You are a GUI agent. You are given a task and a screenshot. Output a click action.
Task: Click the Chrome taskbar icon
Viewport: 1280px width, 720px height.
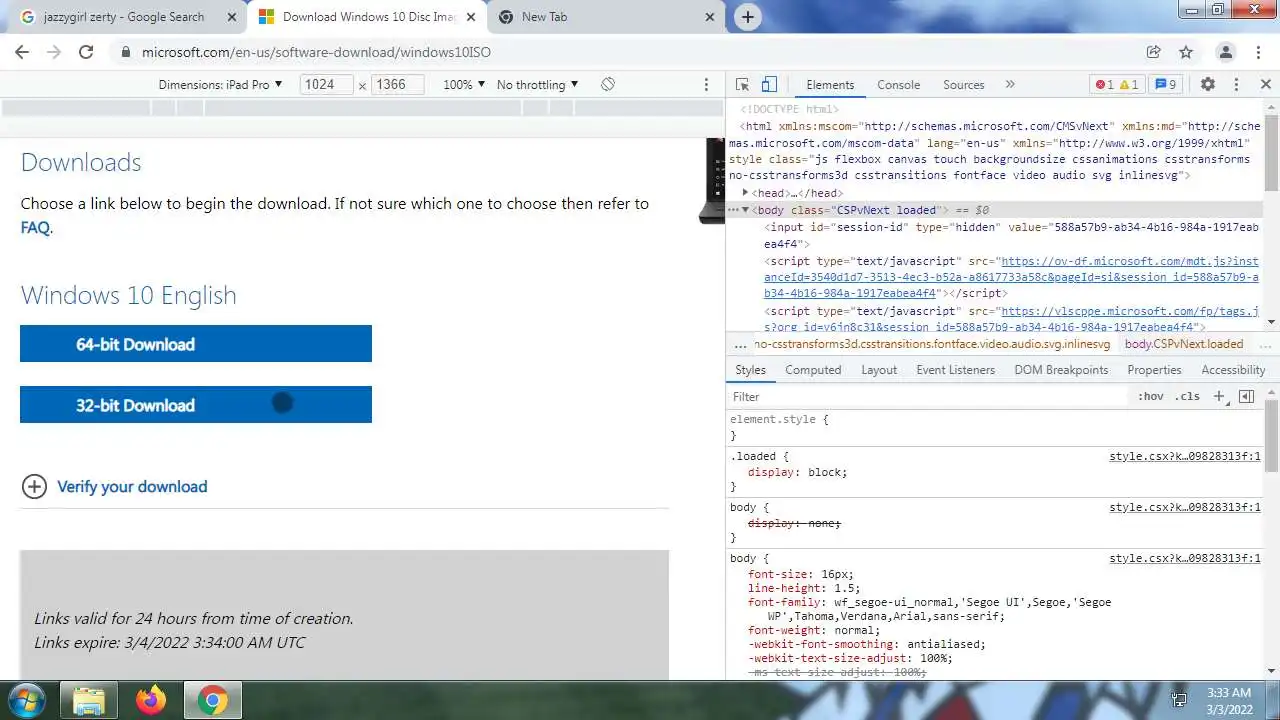(x=212, y=700)
